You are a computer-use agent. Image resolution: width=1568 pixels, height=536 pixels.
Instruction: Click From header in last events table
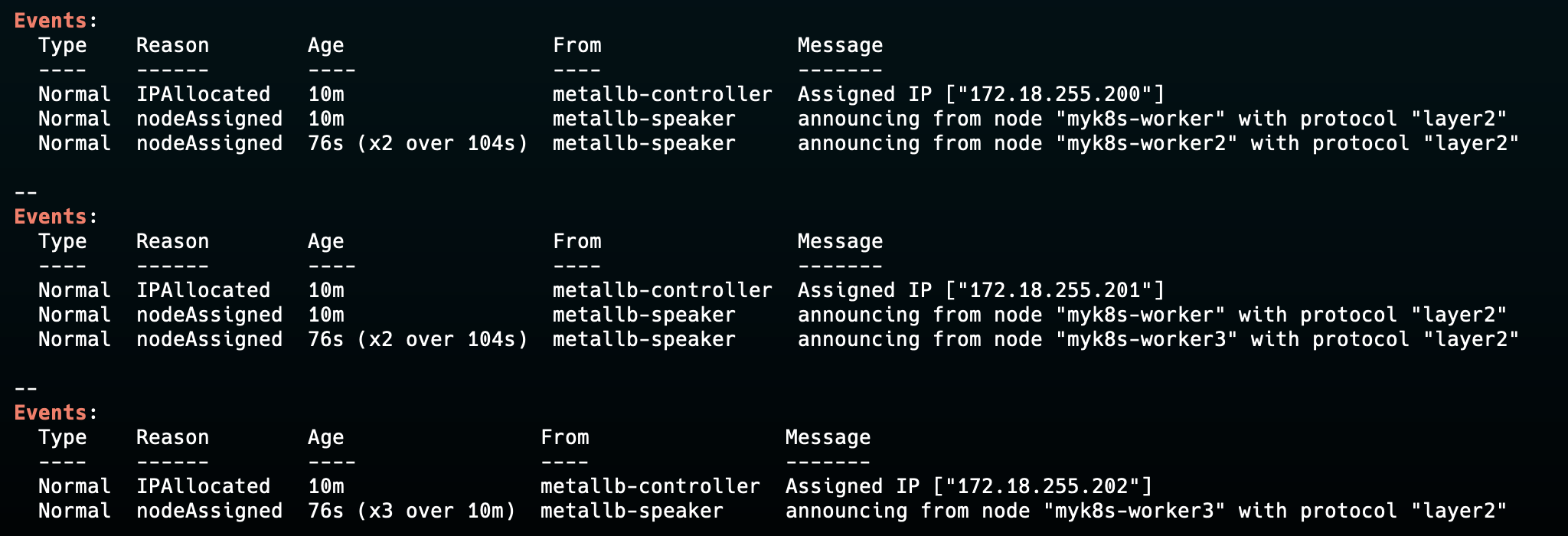[564, 437]
